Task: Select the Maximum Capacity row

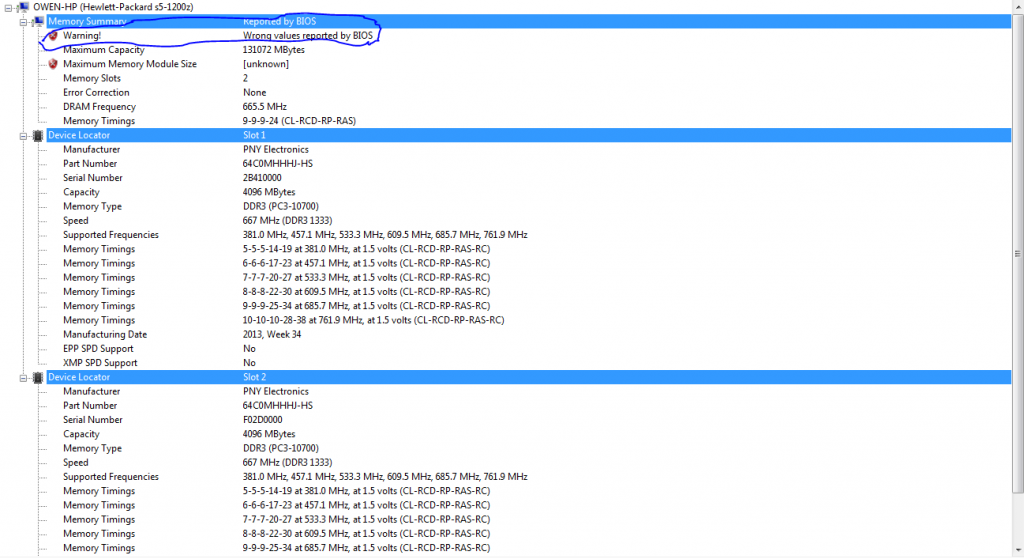Action: coord(103,50)
